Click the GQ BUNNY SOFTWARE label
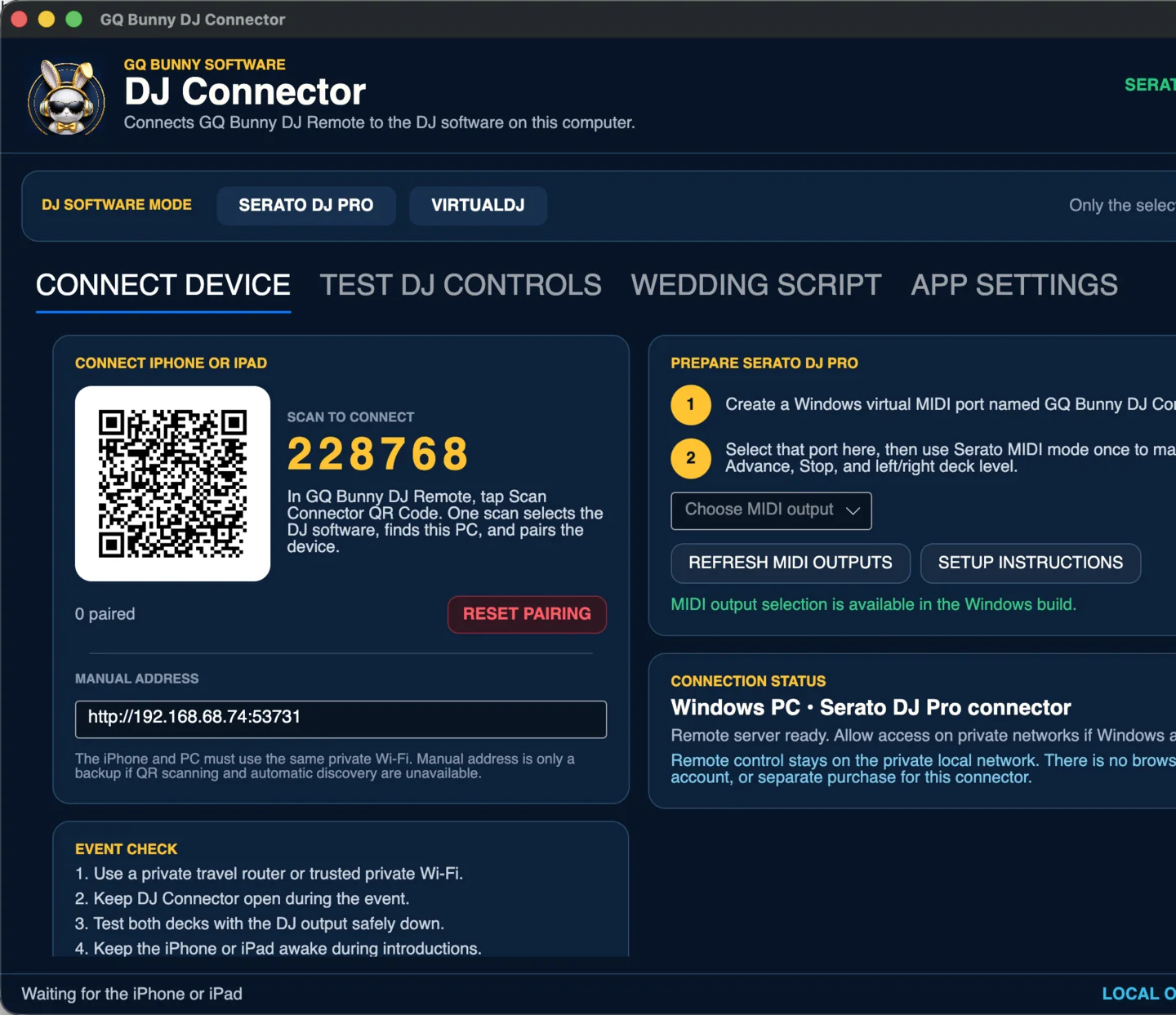 point(205,65)
